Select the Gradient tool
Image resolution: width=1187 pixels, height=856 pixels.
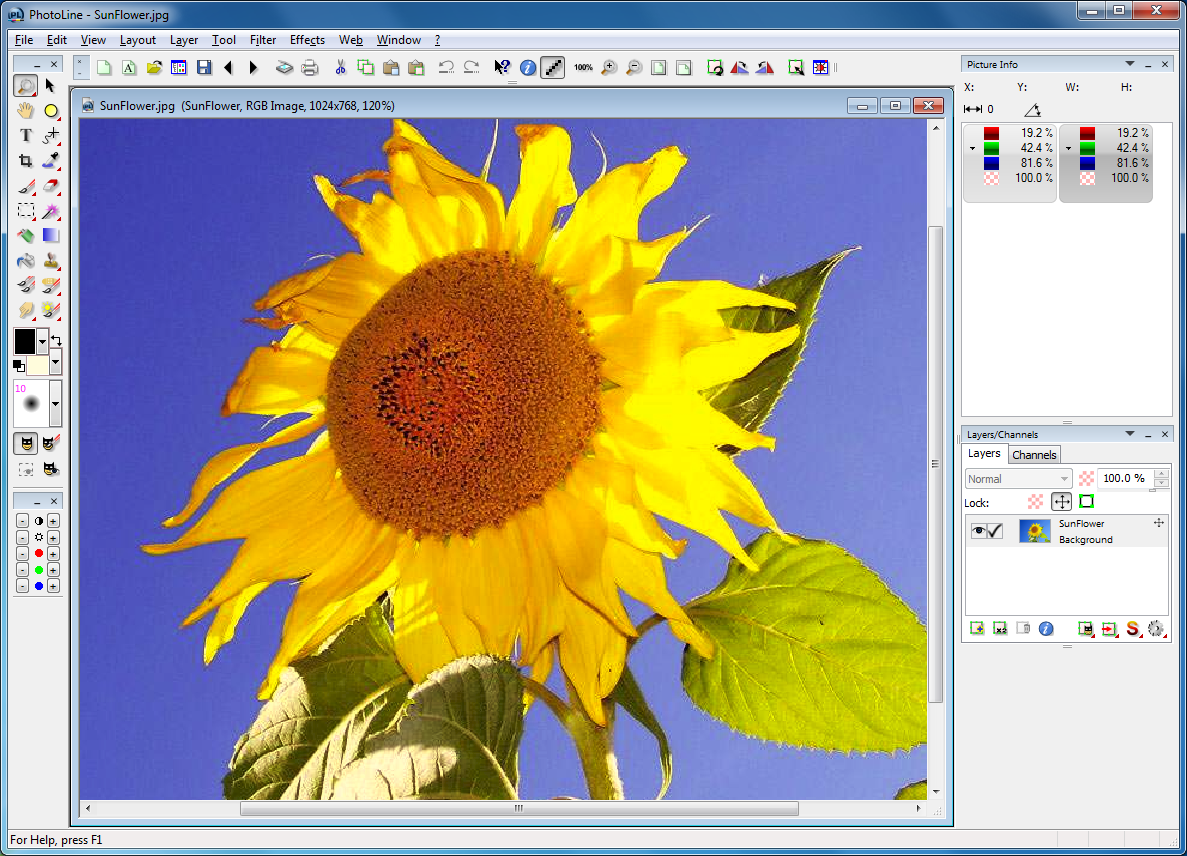point(51,235)
